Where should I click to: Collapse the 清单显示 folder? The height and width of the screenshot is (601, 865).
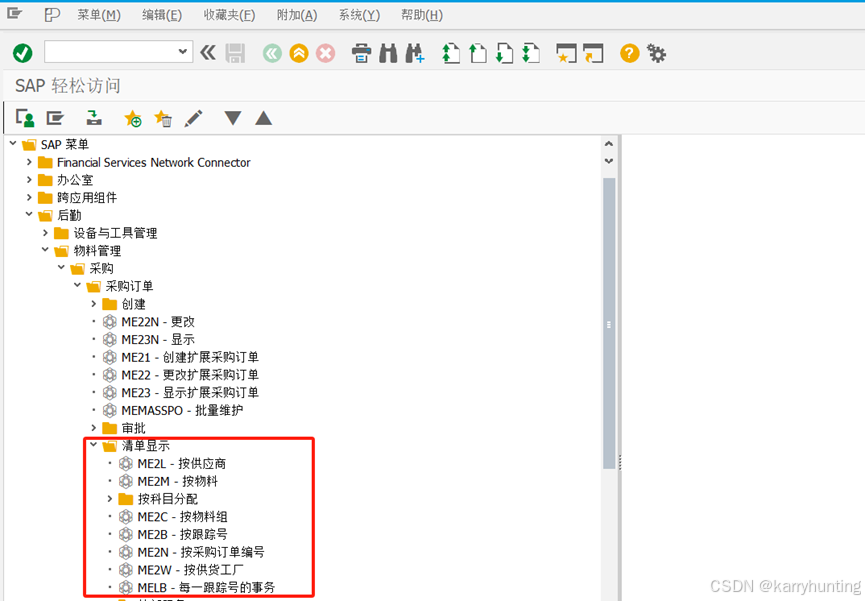[93, 445]
